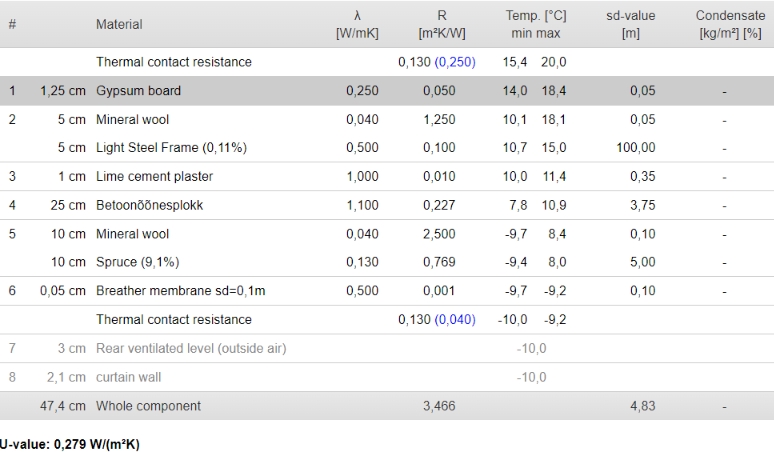
Task: Click the λ [W/mK] column header
Action: point(357,24)
